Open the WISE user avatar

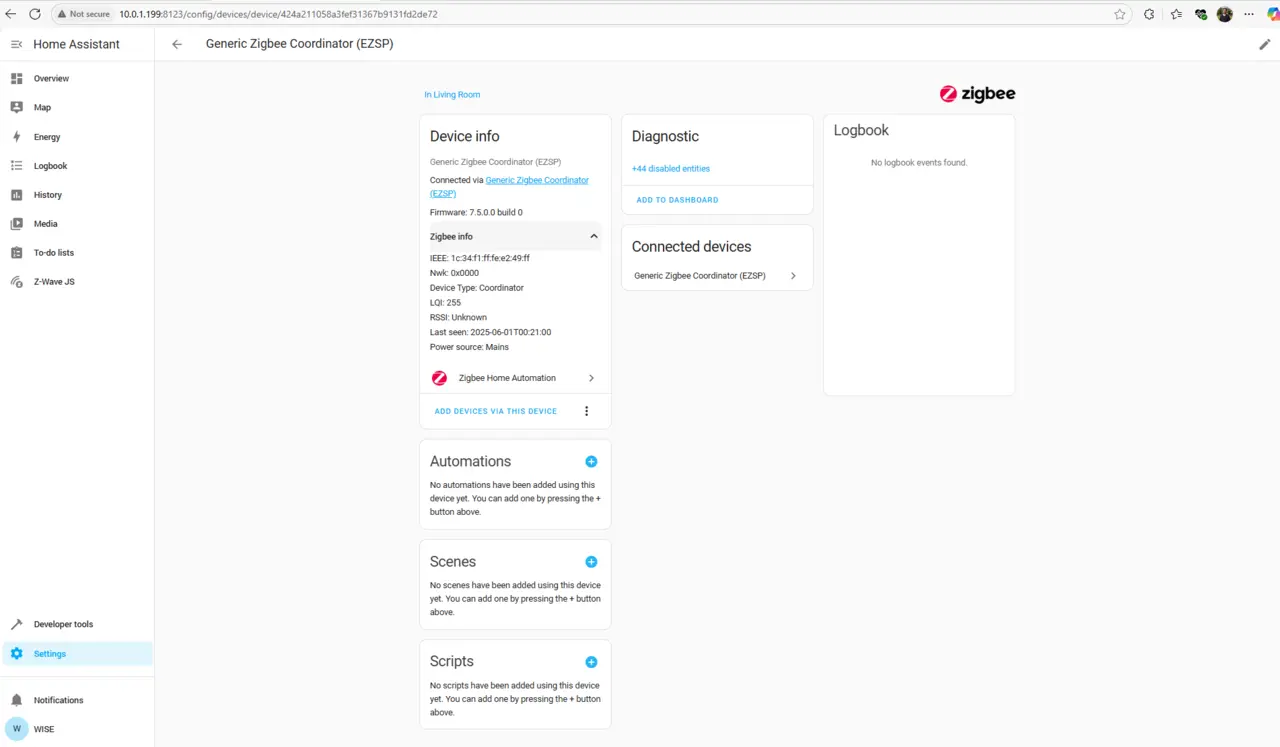coord(16,729)
